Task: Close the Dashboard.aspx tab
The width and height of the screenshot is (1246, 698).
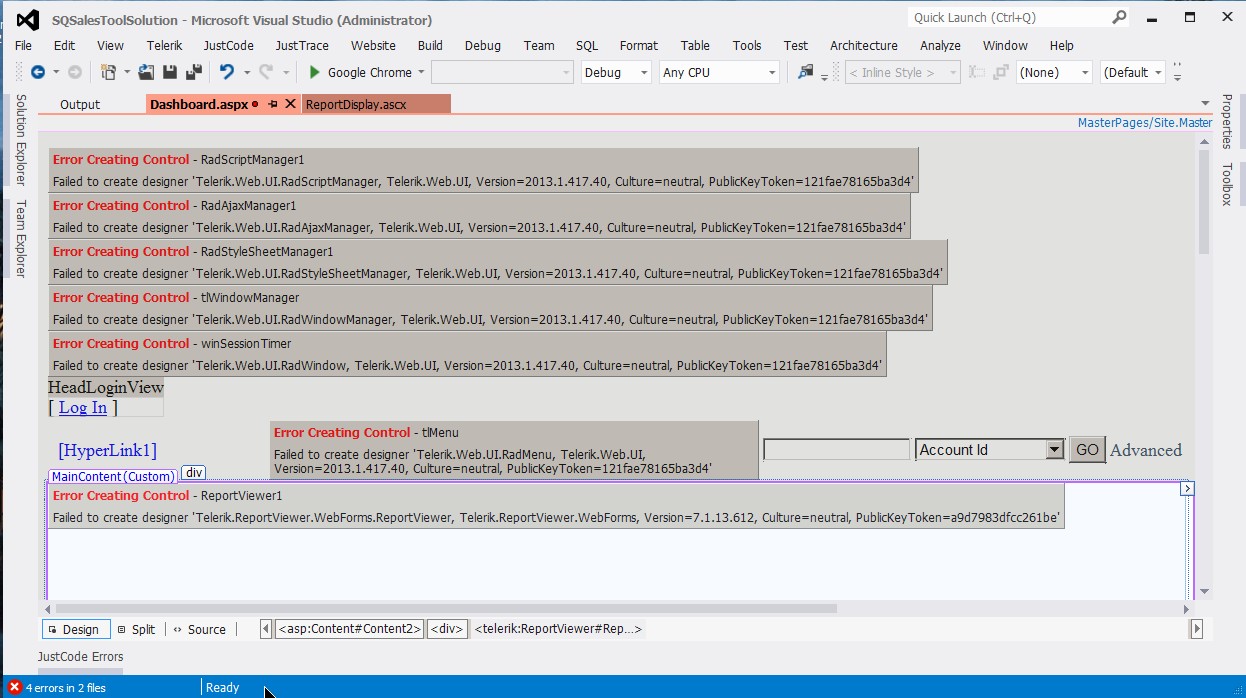Action: (291, 104)
